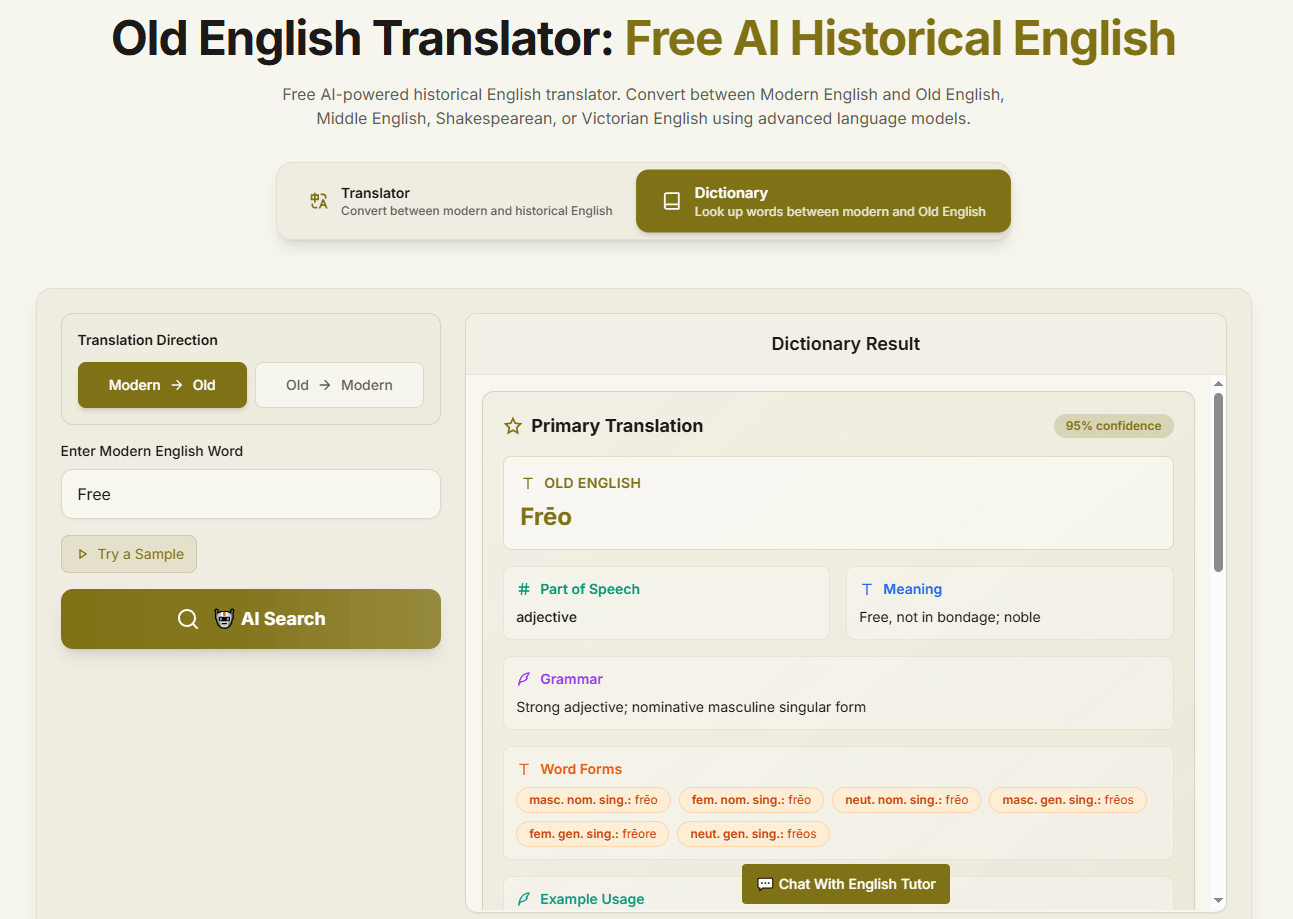The image size is (1293, 919).
Task: Click the scrollbar down arrow
Action: pos(1218,901)
